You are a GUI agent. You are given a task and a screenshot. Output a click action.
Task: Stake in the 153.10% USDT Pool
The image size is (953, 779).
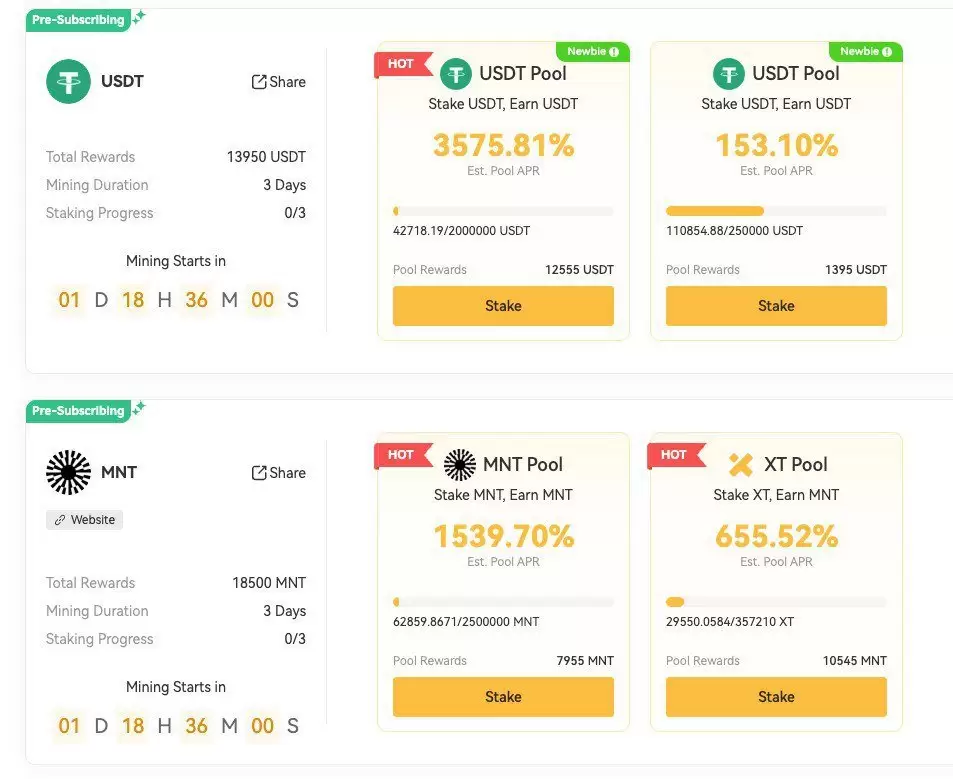(776, 306)
